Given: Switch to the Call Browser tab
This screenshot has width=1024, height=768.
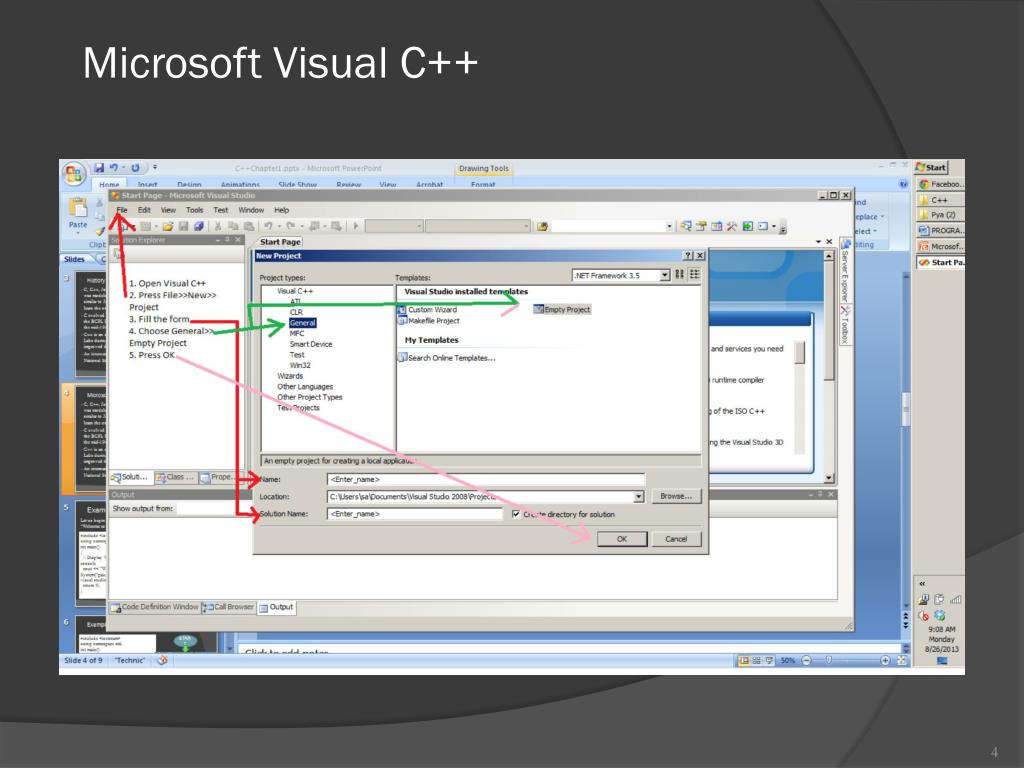Looking at the screenshot, I should [x=229, y=607].
